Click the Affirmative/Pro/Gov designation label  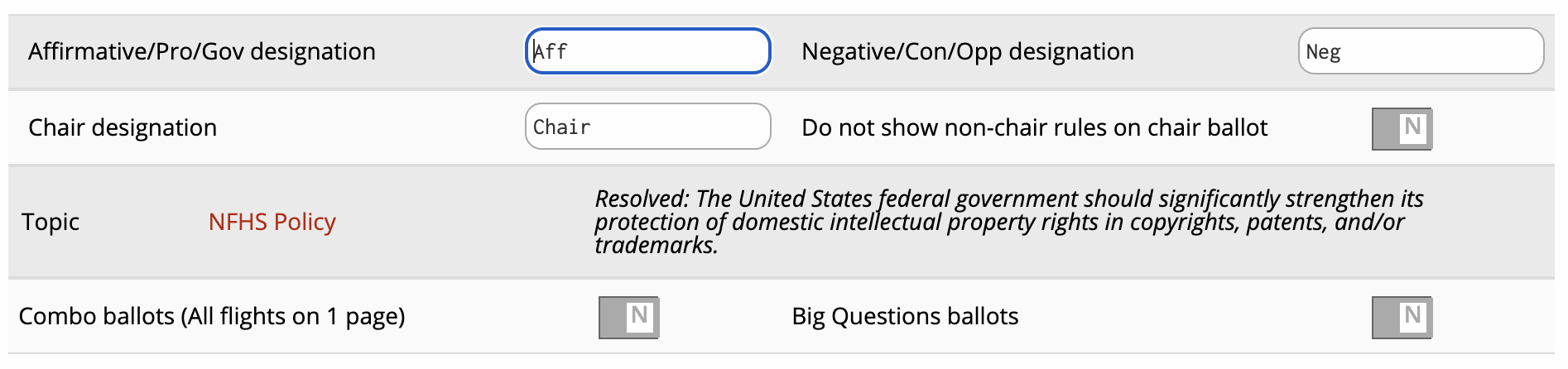pos(202,51)
